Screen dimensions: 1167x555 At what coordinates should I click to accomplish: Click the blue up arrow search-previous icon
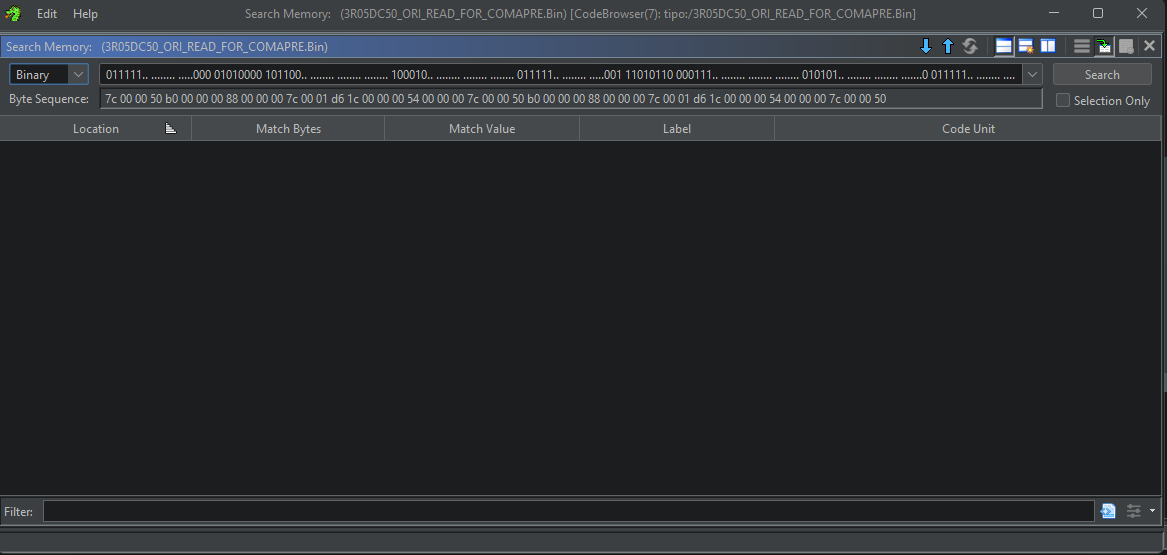(947, 46)
